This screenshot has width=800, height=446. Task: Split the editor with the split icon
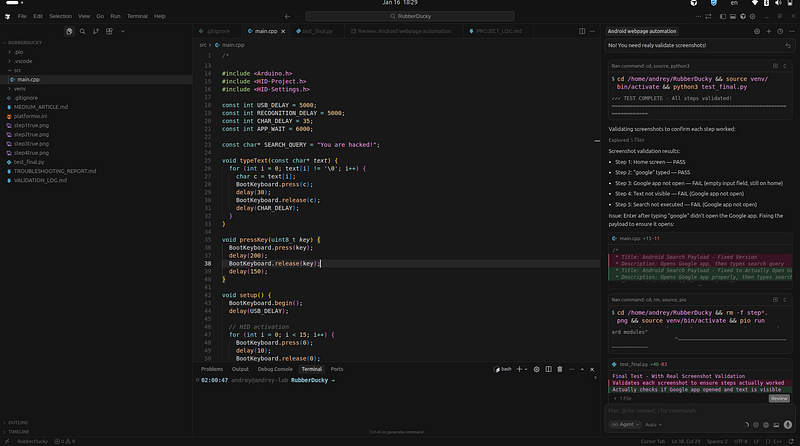(x=582, y=31)
